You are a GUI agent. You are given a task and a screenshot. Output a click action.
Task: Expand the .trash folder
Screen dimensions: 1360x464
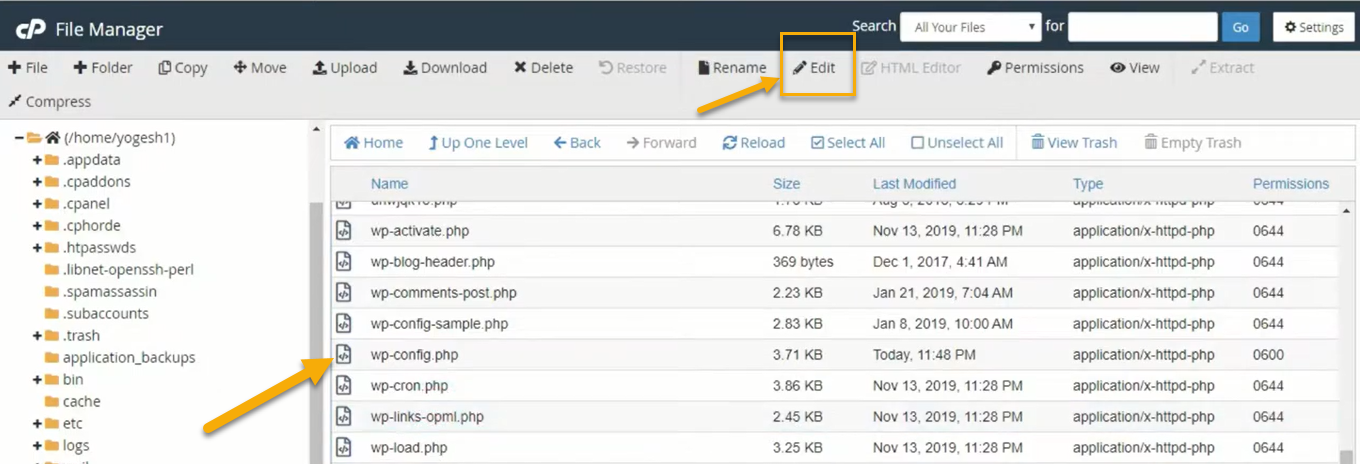click(37, 336)
